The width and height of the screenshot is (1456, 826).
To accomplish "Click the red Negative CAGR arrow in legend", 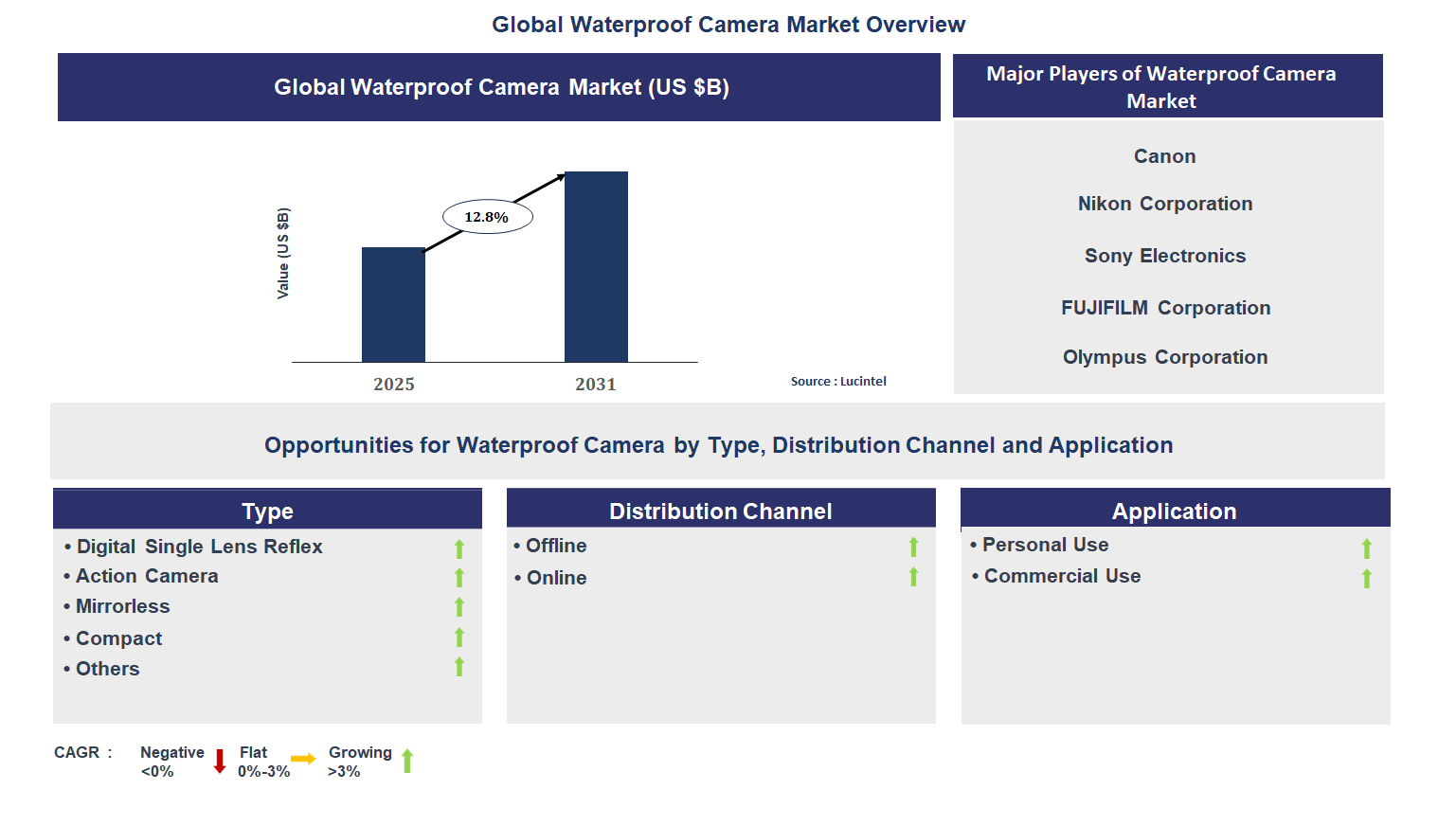I will click(220, 761).
